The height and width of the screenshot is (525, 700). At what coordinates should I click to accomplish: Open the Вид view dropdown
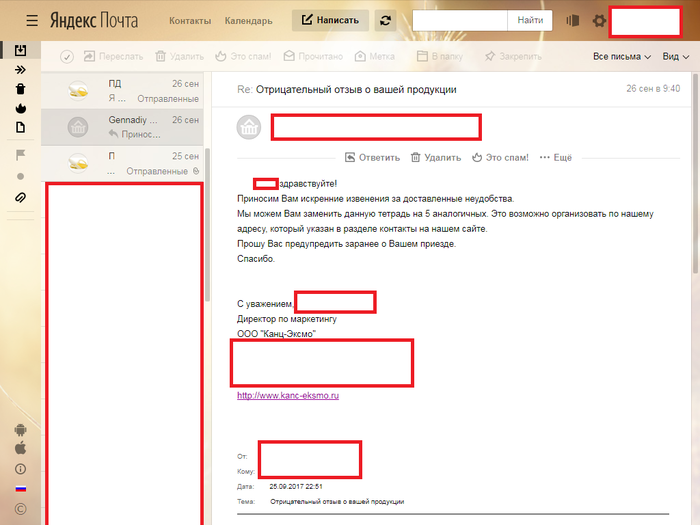coord(675,57)
